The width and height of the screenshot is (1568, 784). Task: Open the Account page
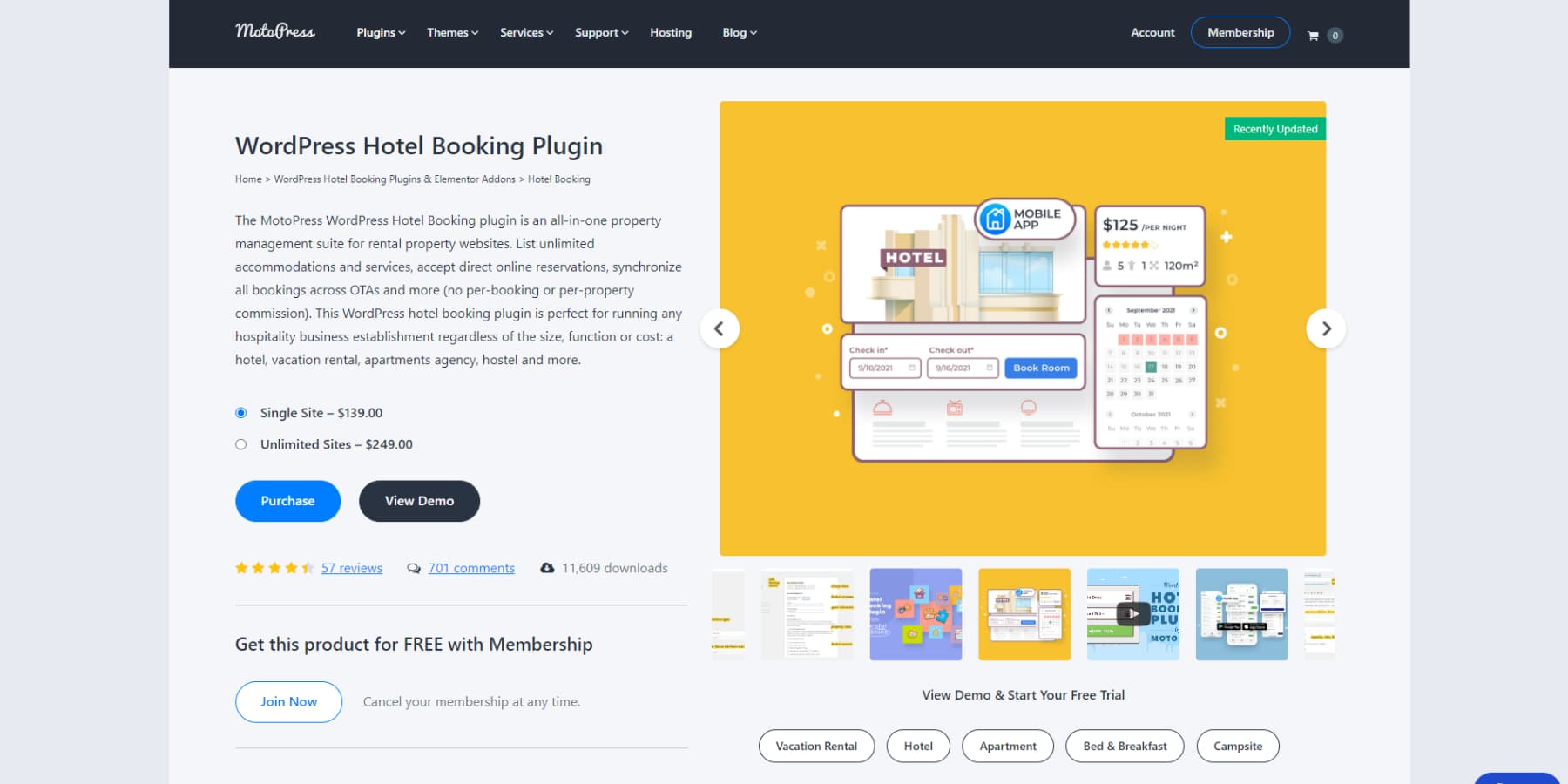[1152, 32]
